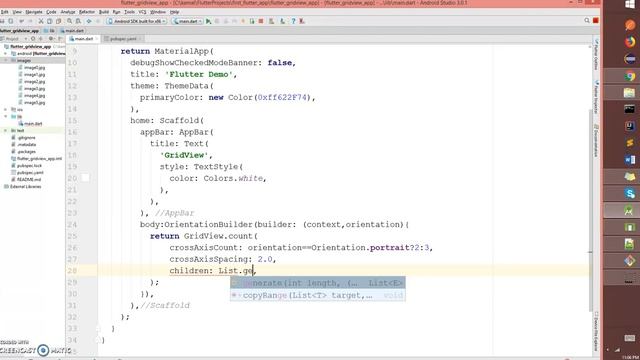The height and width of the screenshot is (360, 640).
Task: Open Firefox from the Windows taskbar
Action: point(630,42)
